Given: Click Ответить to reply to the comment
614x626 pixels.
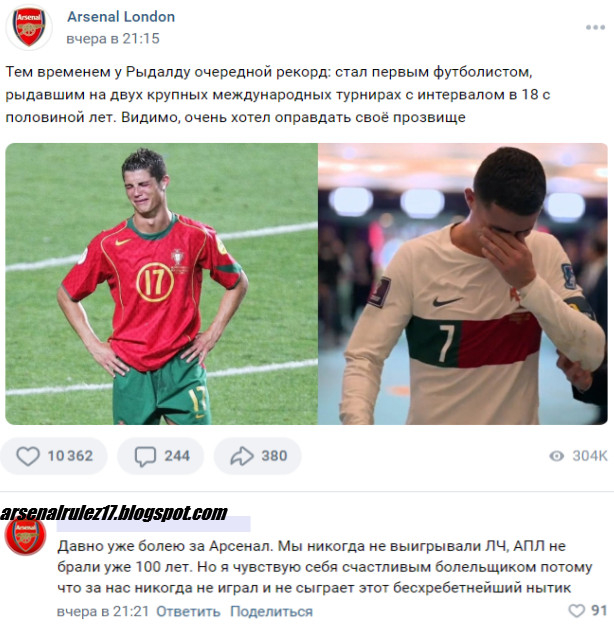Looking at the screenshot, I should coord(188,612).
